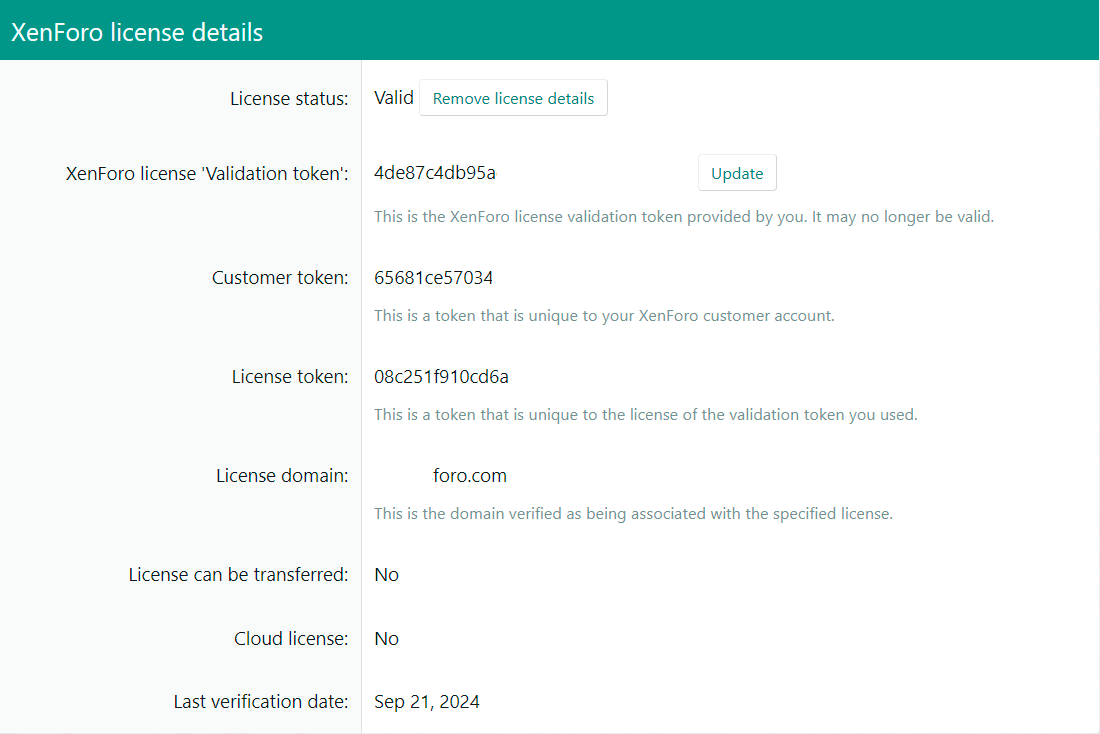The height and width of the screenshot is (734, 1100).
Task: Select the validation token value 4de87c4db95a
Action: pos(435,173)
